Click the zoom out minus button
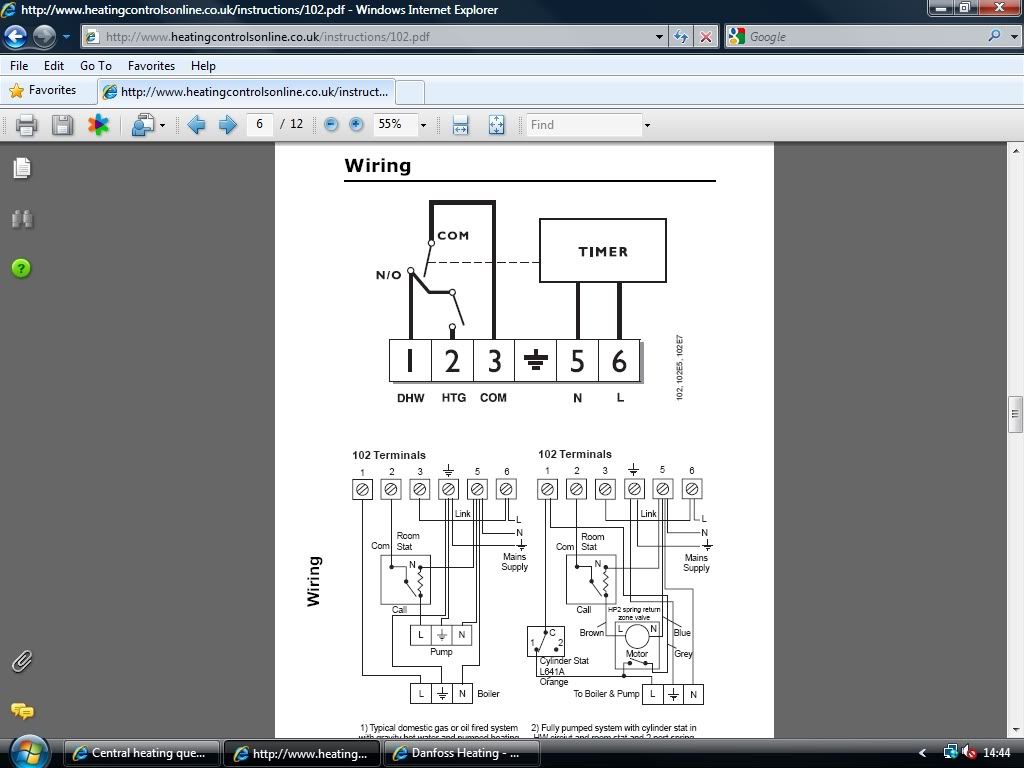The image size is (1024, 768). click(x=331, y=125)
